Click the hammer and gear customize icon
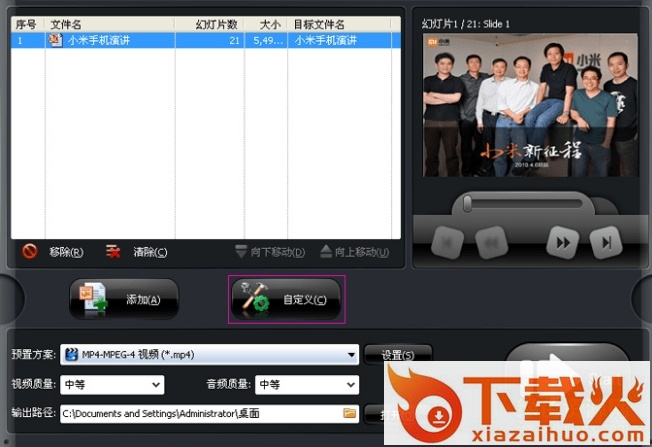 coord(255,298)
